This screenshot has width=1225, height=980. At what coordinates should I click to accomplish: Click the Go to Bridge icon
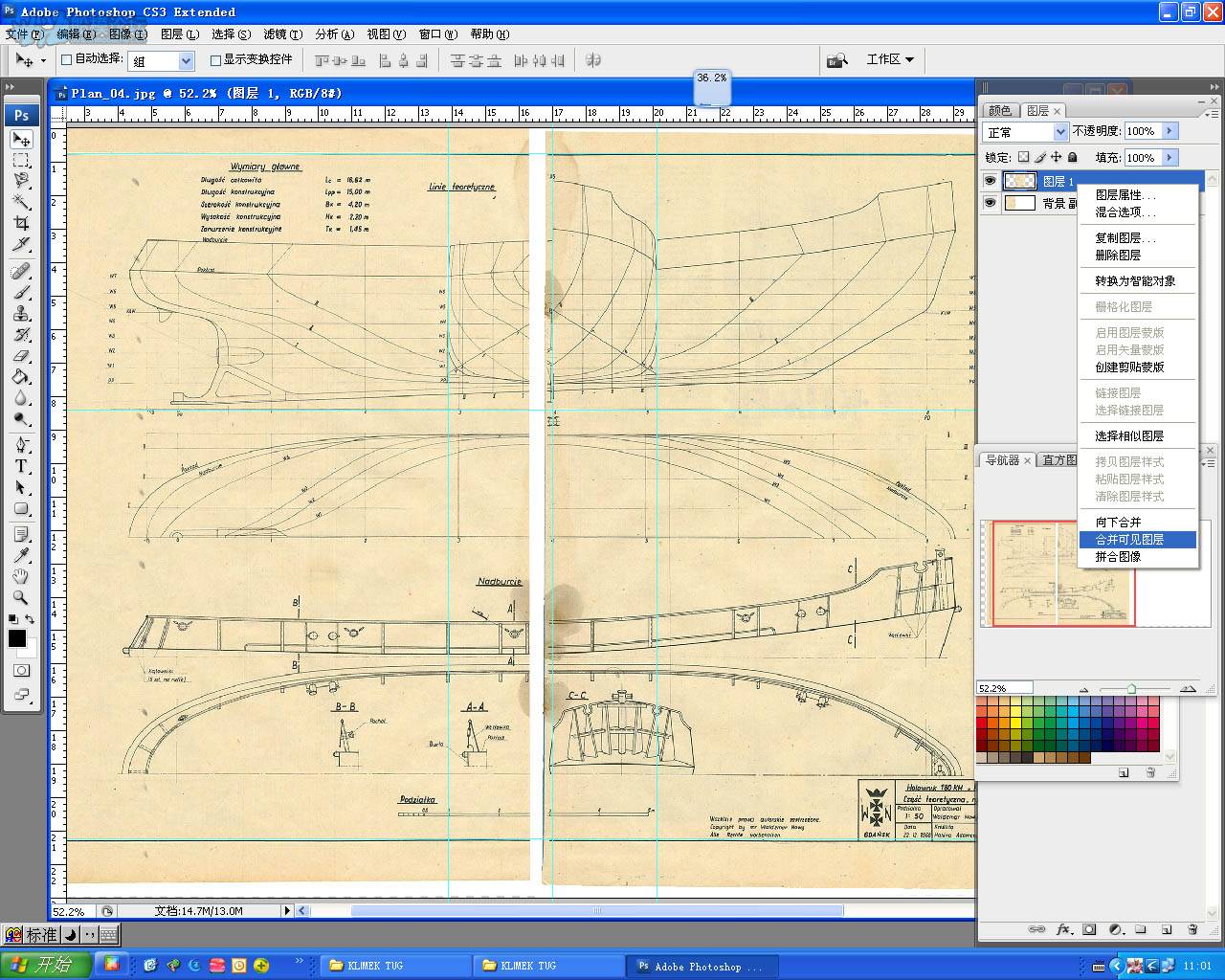point(836,59)
